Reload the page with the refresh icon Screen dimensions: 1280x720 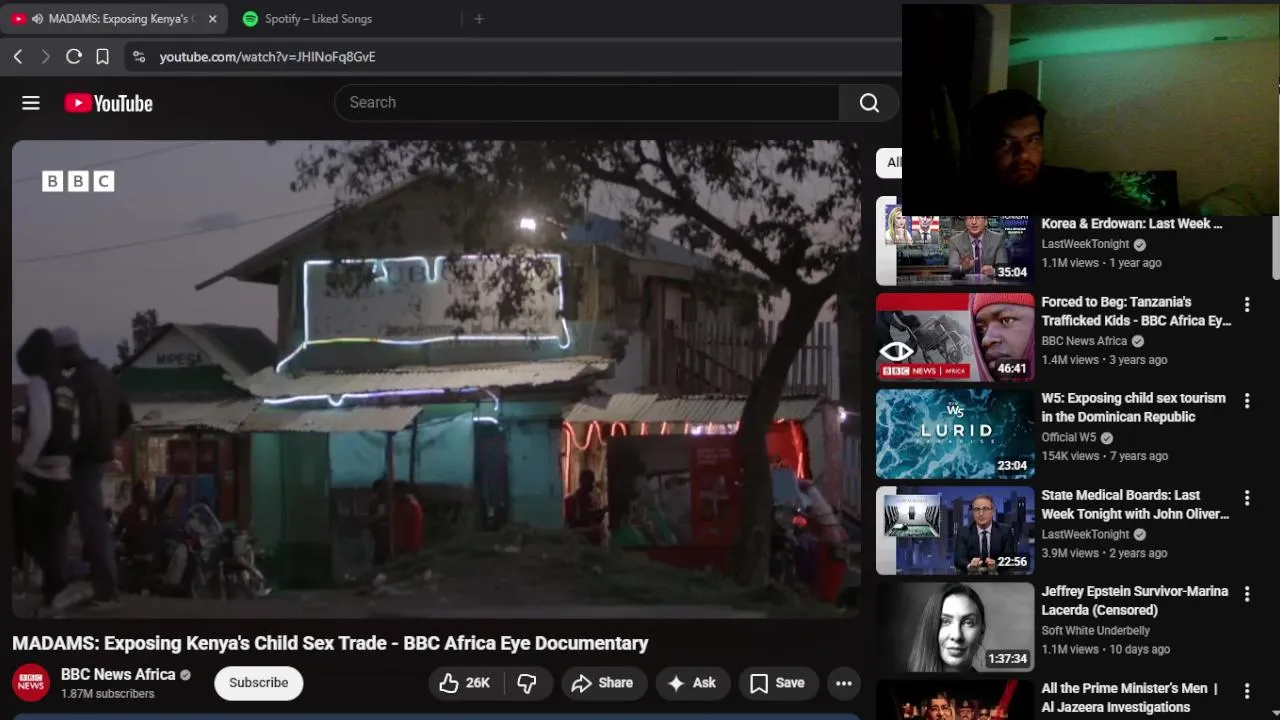click(74, 57)
